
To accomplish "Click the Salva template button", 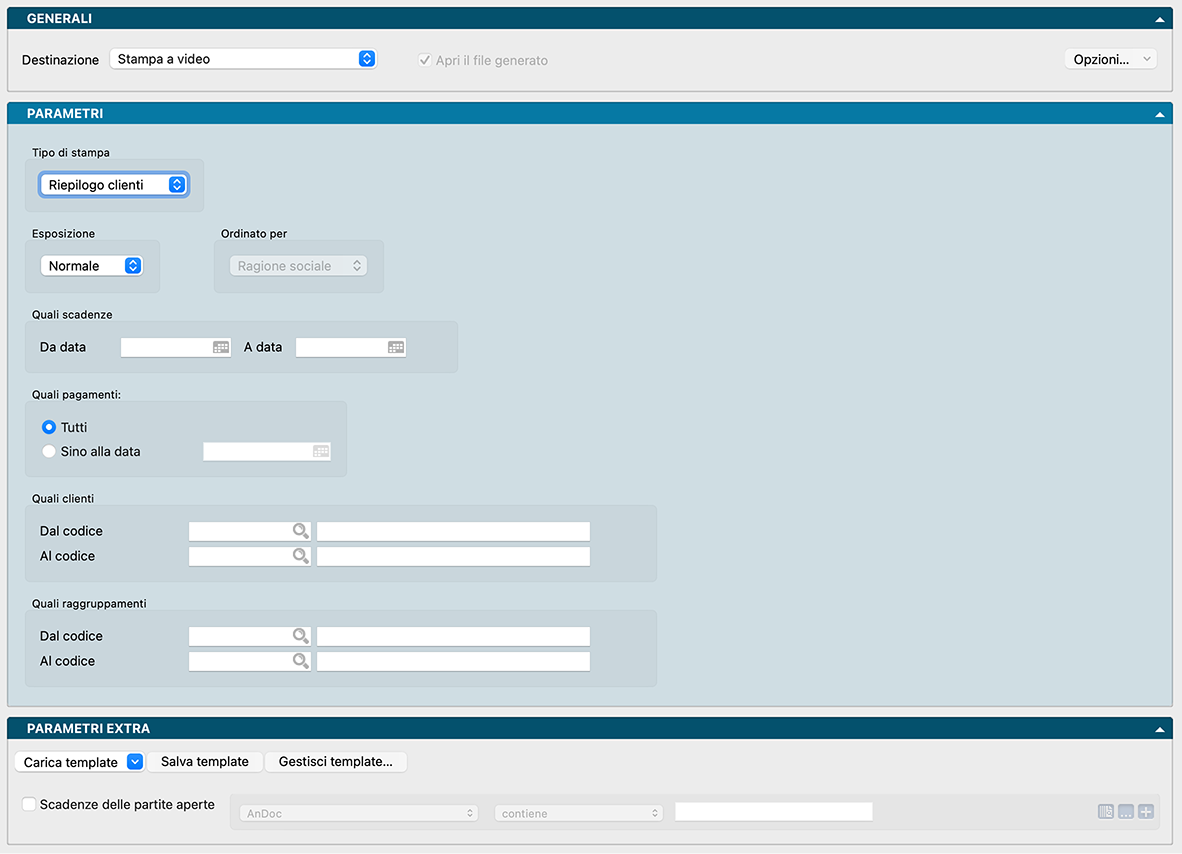I will click(205, 762).
